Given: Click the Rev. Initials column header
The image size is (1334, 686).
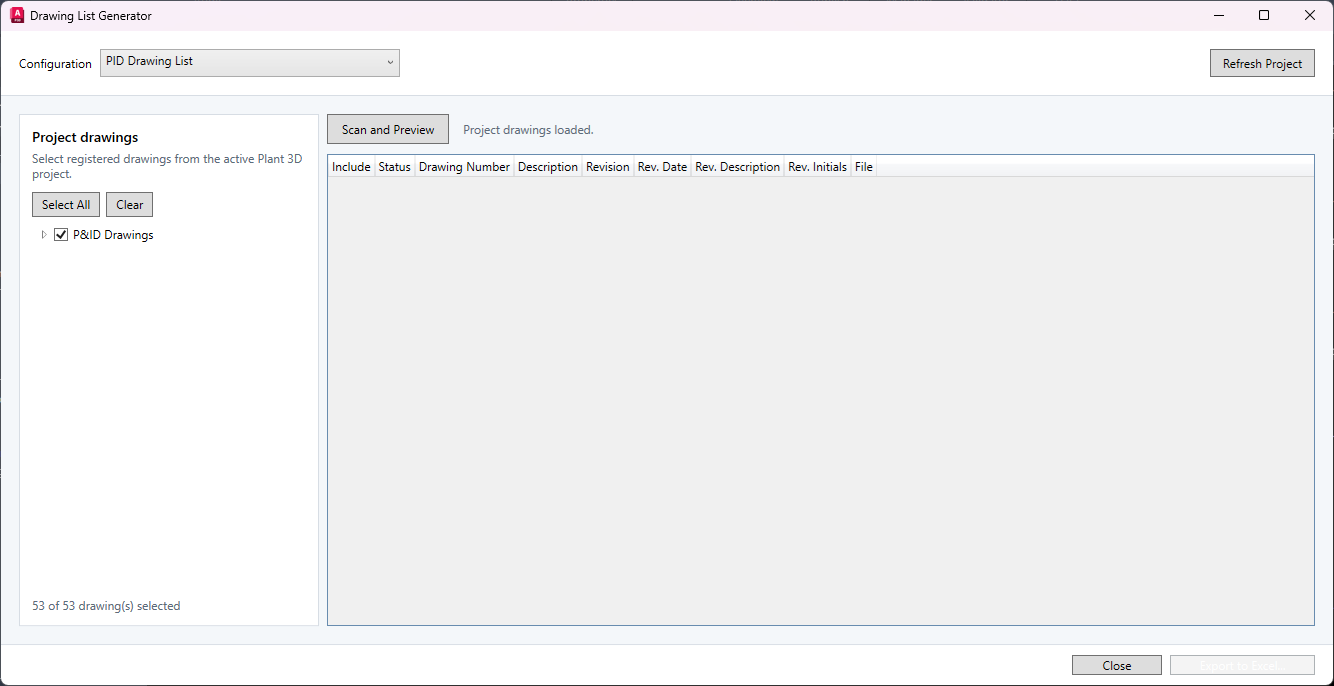Looking at the screenshot, I should coord(817,167).
